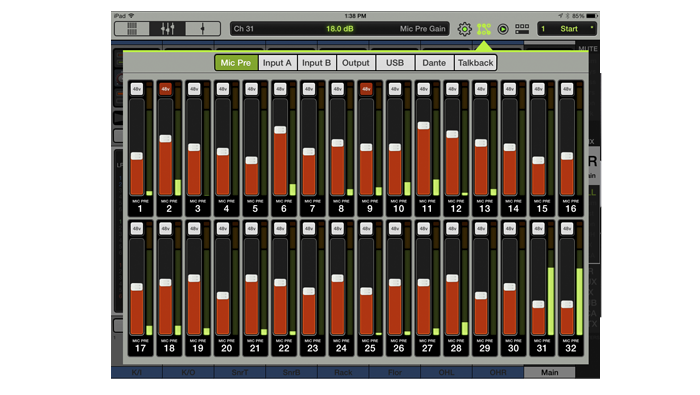The height and width of the screenshot is (395, 700).
Task: Toggle 48v on Mic Pre 12
Action: click(452, 89)
